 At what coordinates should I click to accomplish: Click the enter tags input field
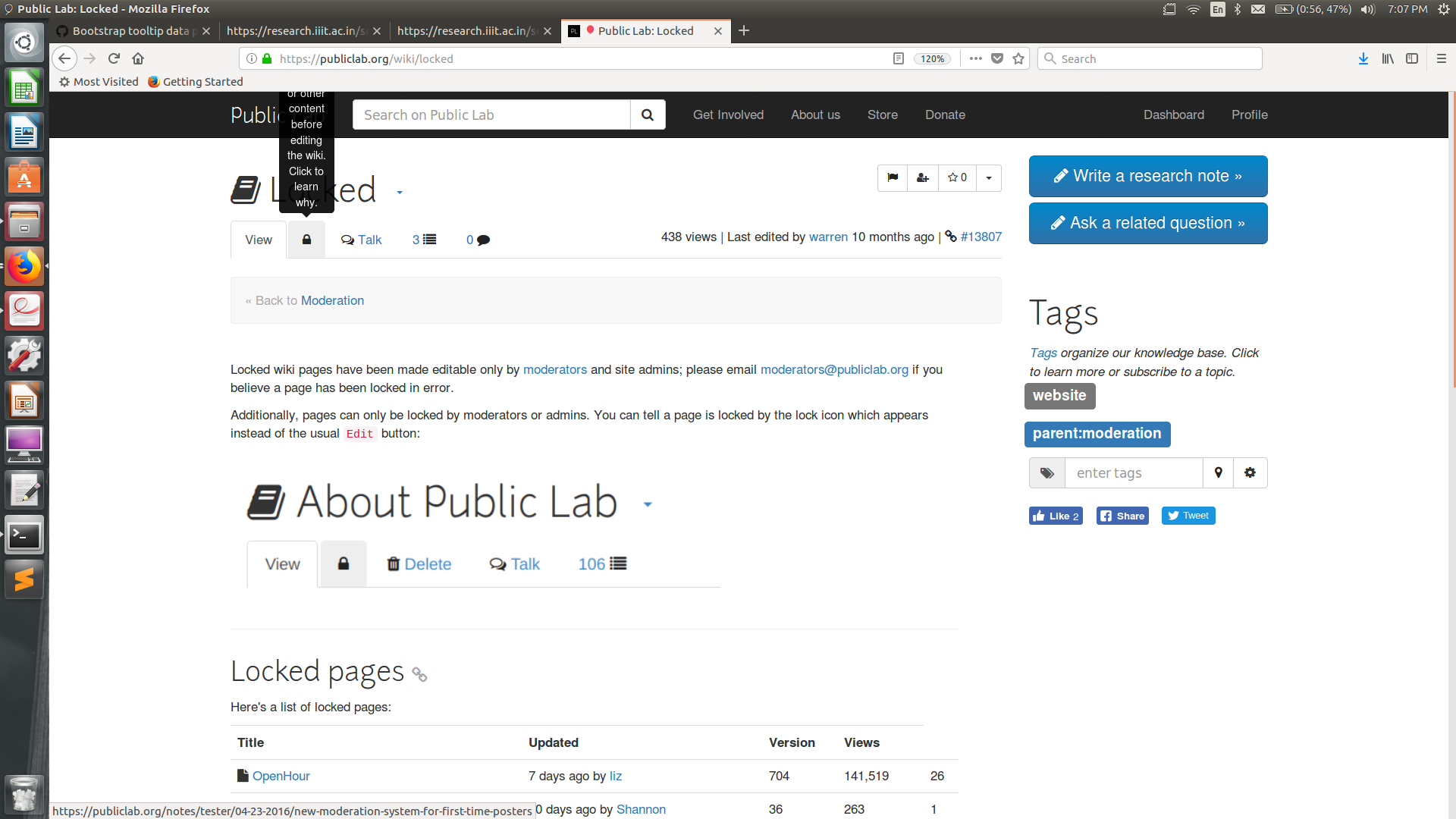(x=1133, y=472)
